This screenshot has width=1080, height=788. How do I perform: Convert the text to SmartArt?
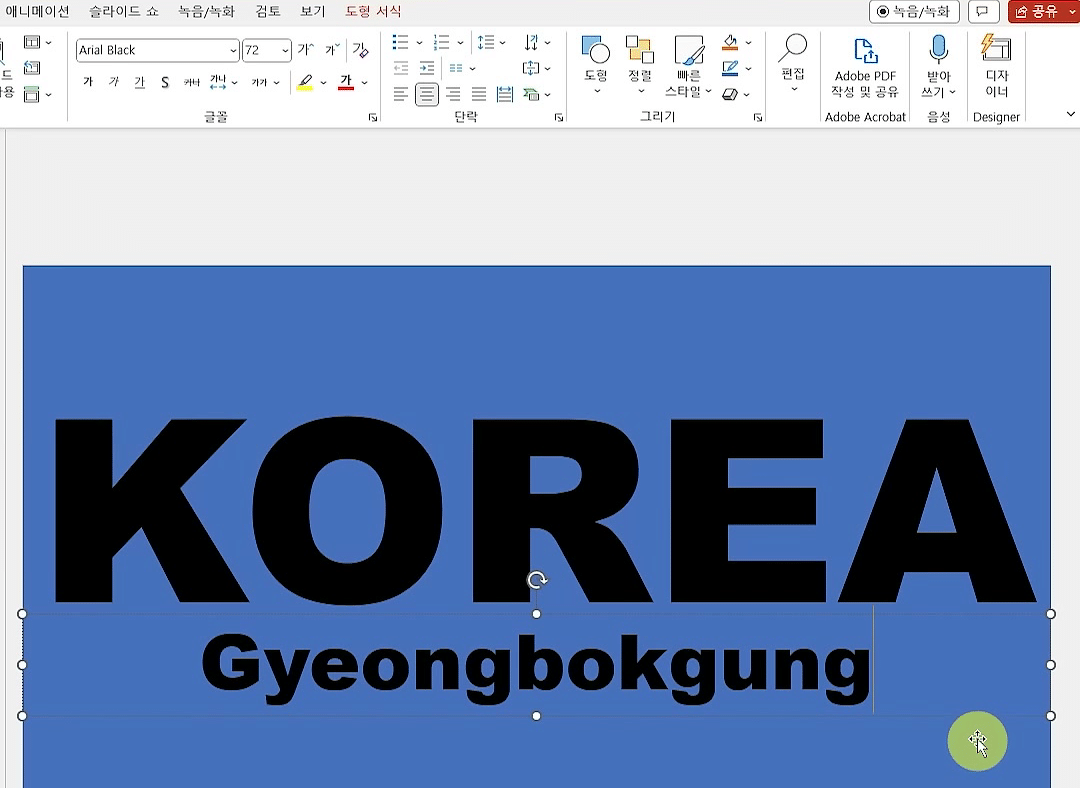537,94
